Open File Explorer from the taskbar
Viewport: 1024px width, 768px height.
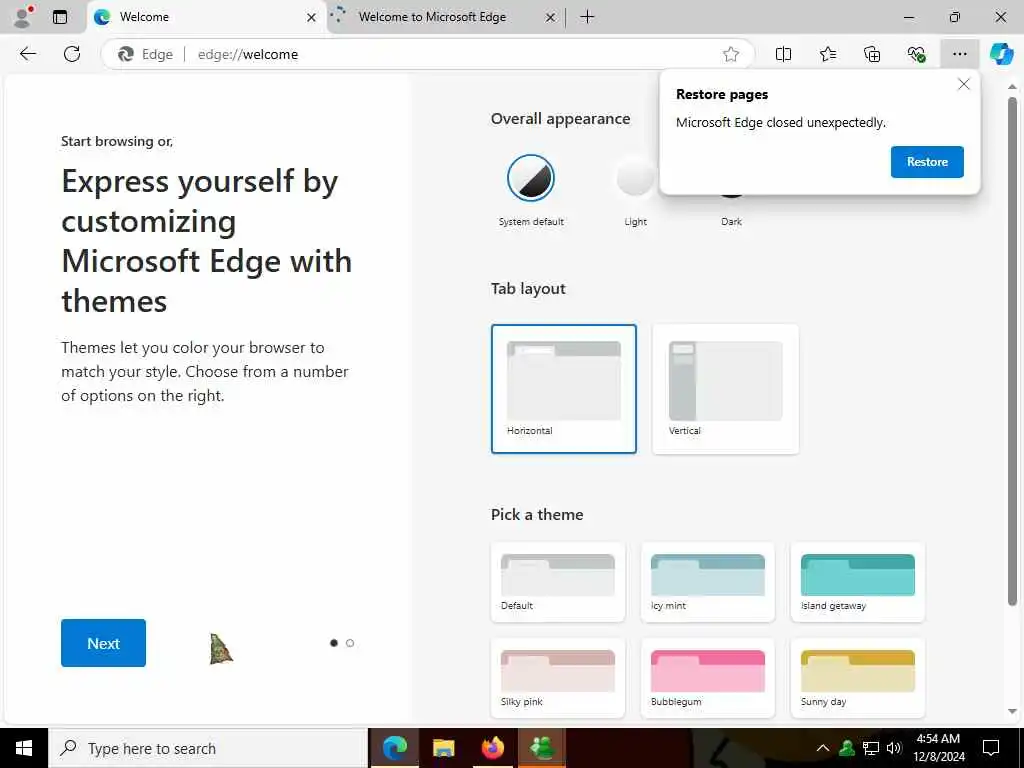443,748
